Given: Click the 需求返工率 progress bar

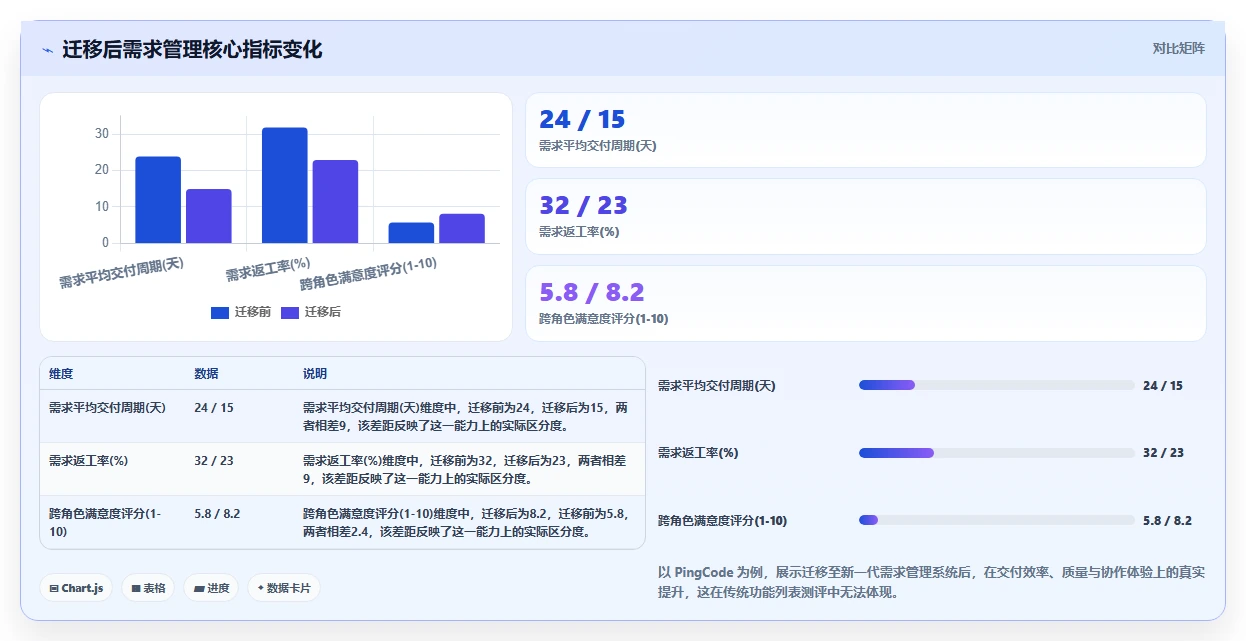Looking at the screenshot, I should point(997,453).
